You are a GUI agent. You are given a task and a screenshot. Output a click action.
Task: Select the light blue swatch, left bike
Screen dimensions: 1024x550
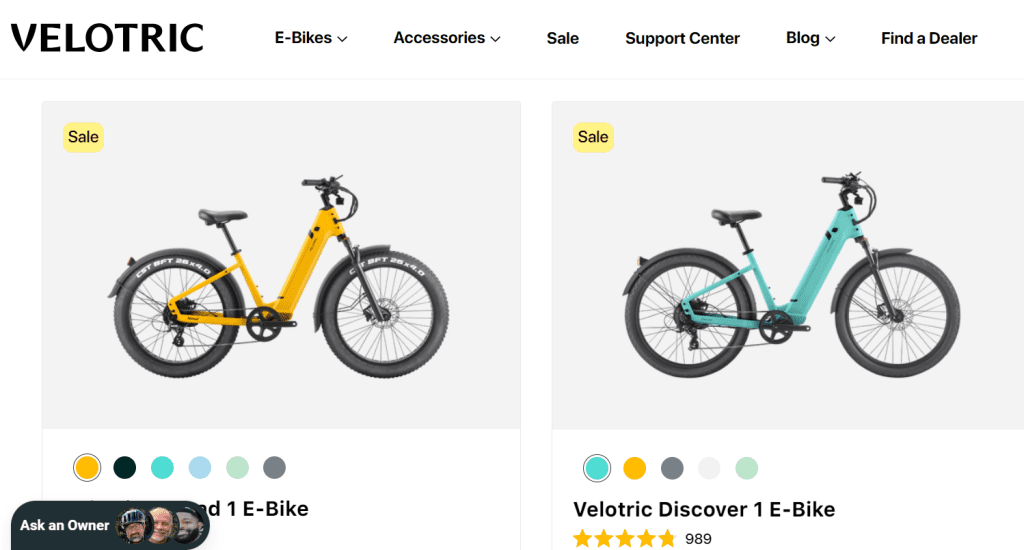click(x=200, y=467)
